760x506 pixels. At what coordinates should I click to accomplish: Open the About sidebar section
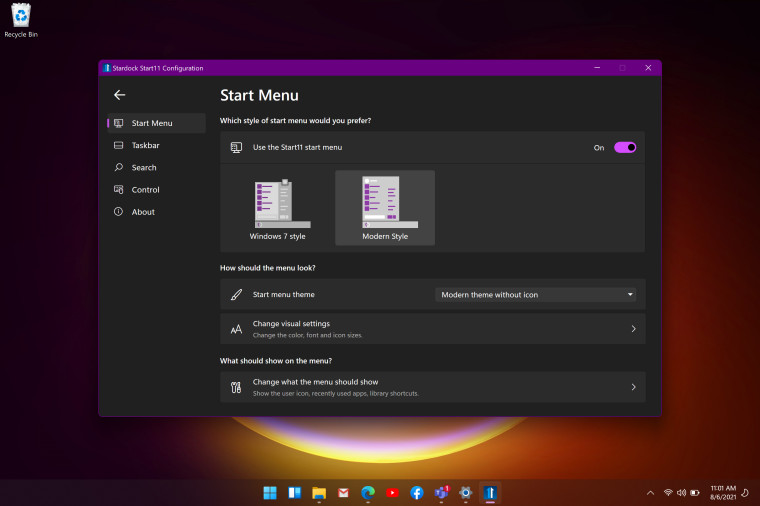pos(157,212)
